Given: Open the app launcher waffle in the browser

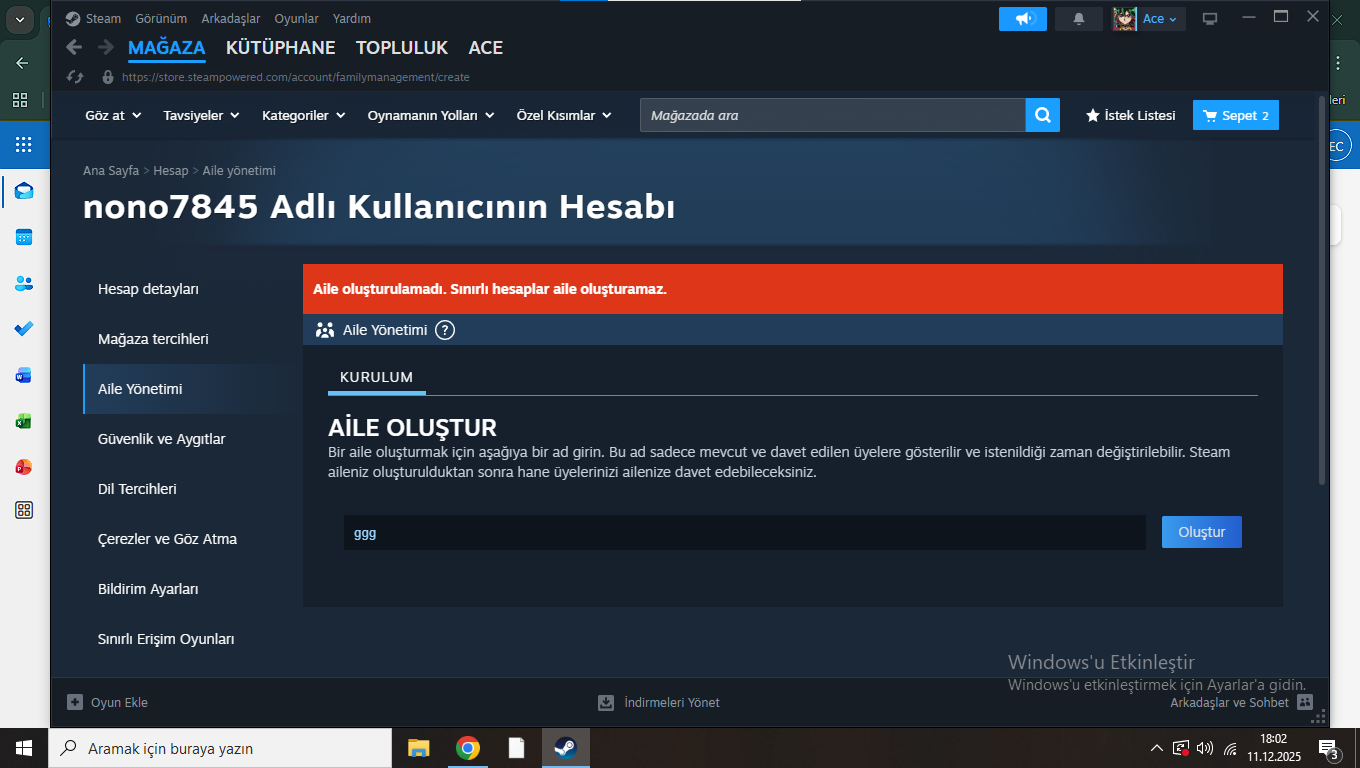Looking at the screenshot, I should click(24, 145).
